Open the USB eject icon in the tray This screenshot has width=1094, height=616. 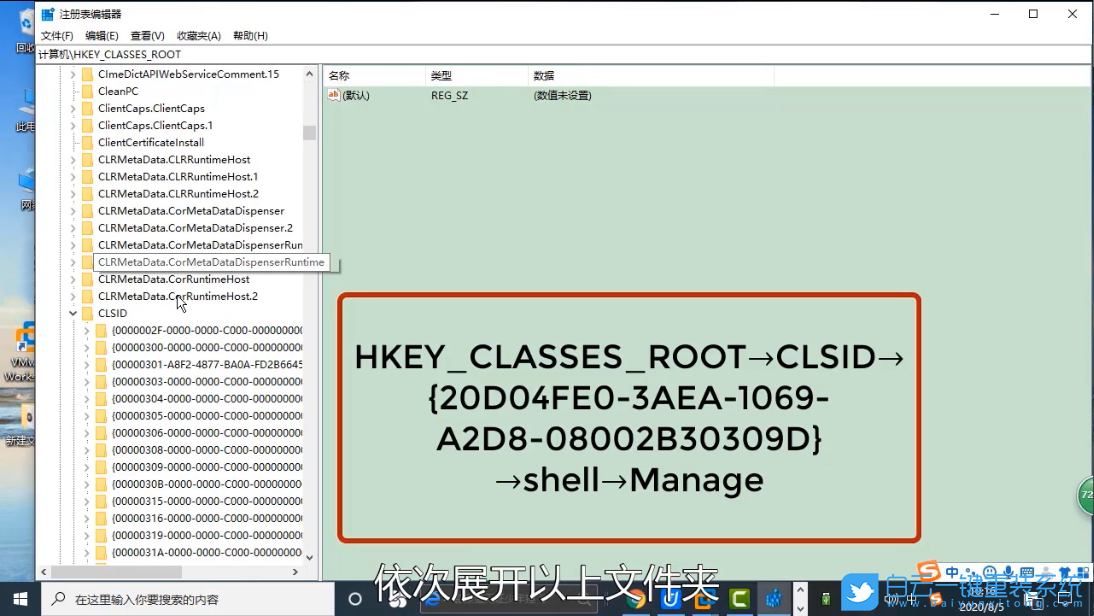pos(825,600)
